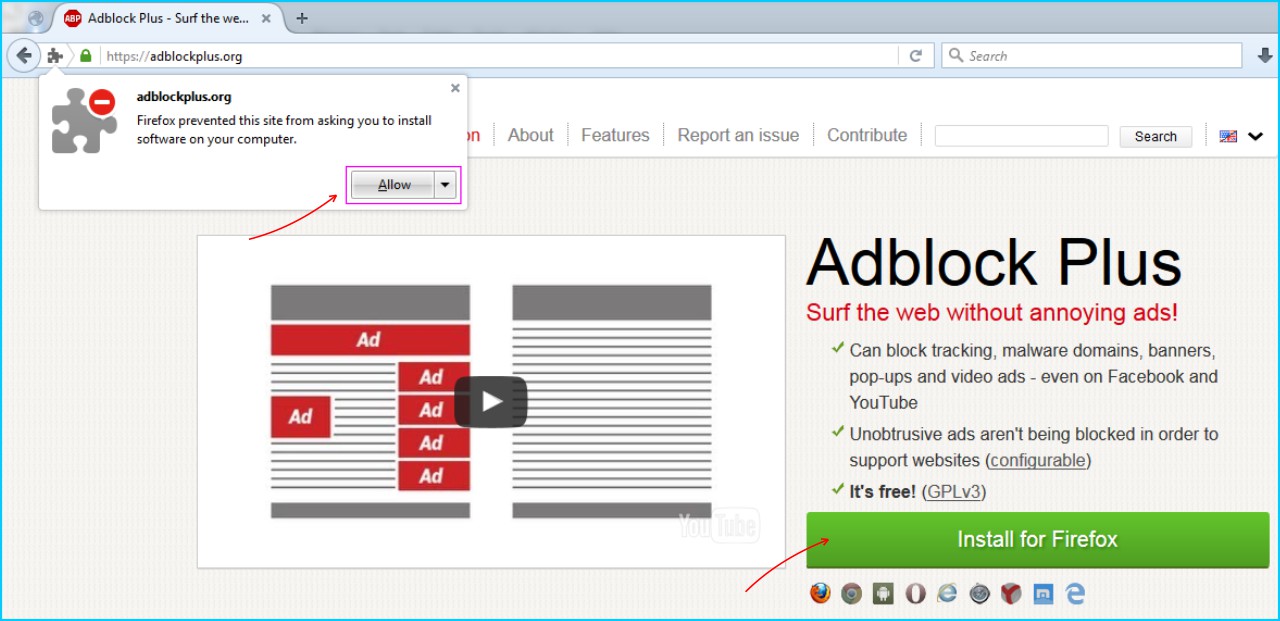Select the Android icon
1280x621 pixels.
pos(883,593)
